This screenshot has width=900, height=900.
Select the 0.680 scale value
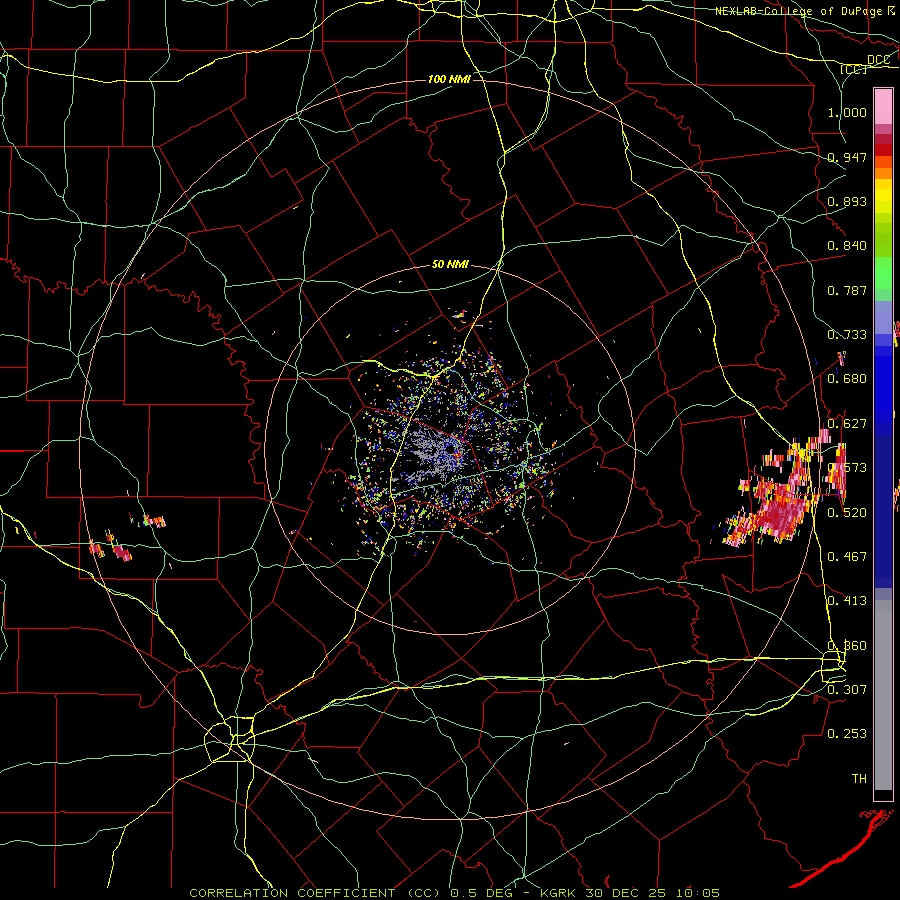[x=847, y=378]
